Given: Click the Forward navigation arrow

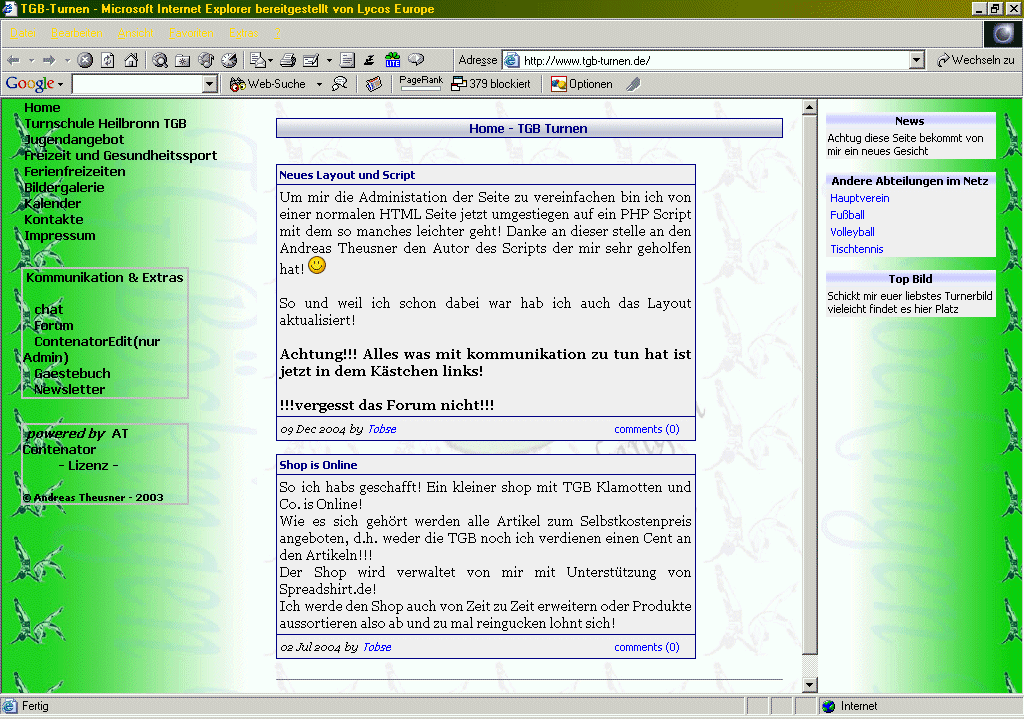Looking at the screenshot, I should 49,60.
